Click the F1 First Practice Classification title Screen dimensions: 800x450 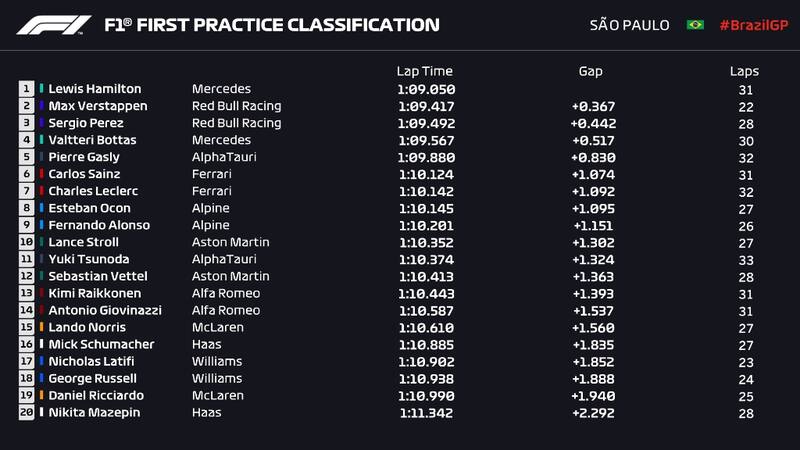pyautogui.click(x=272, y=25)
